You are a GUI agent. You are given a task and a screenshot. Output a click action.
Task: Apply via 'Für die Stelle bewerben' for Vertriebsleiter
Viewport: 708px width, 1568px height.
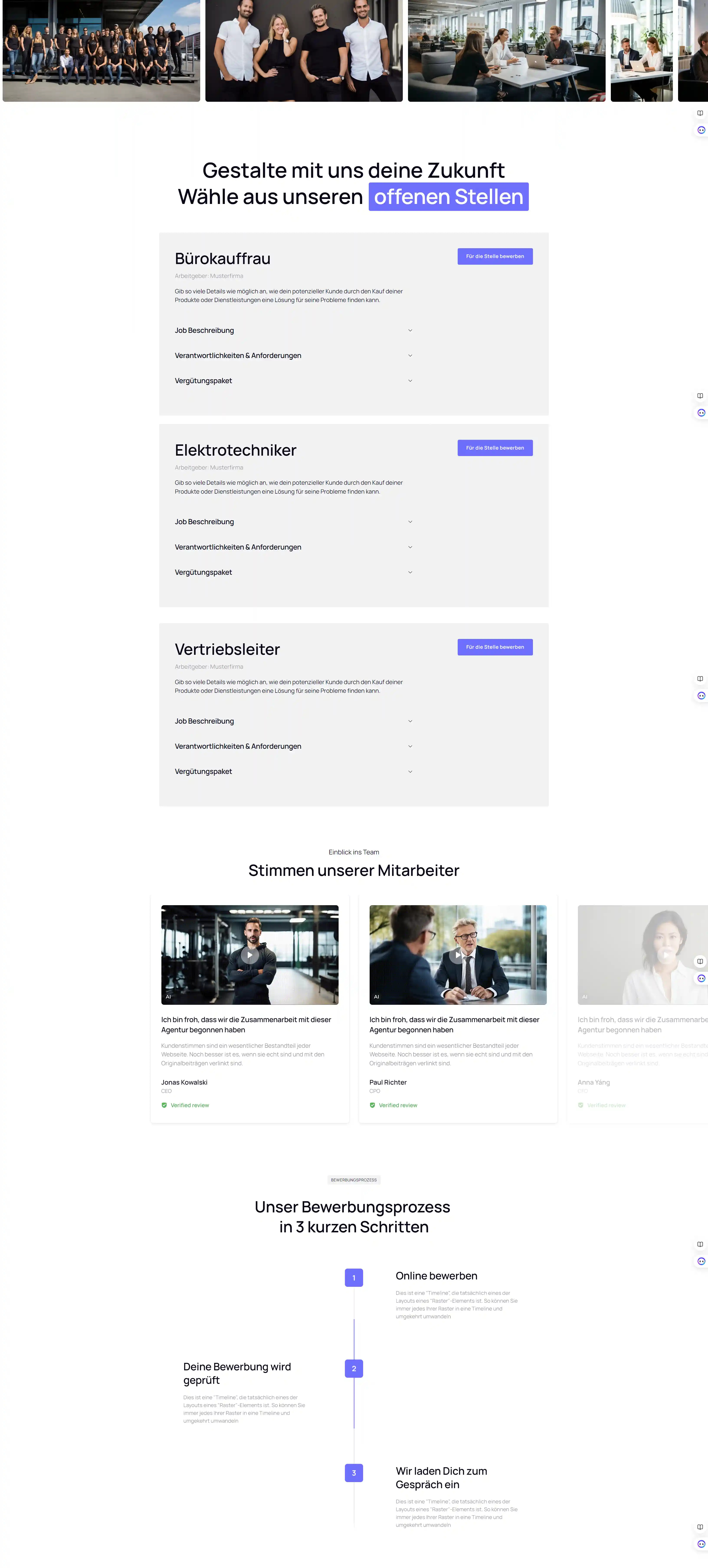pyautogui.click(x=495, y=647)
